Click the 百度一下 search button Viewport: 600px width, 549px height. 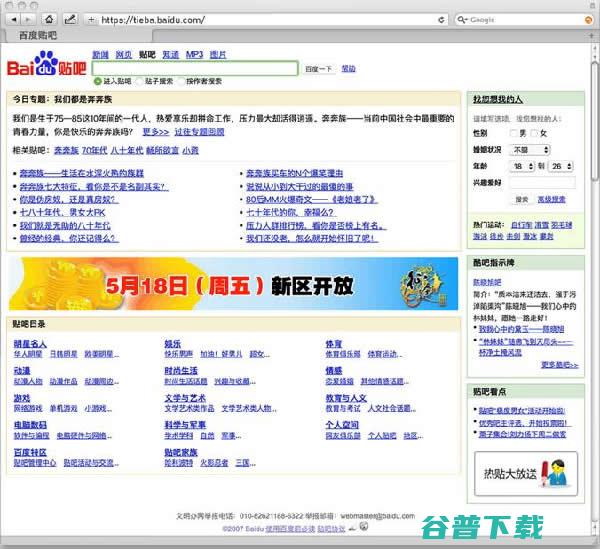point(318,69)
